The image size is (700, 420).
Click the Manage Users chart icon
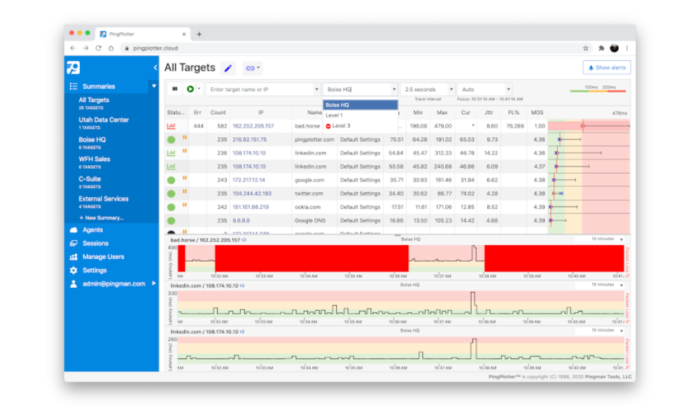[74, 257]
